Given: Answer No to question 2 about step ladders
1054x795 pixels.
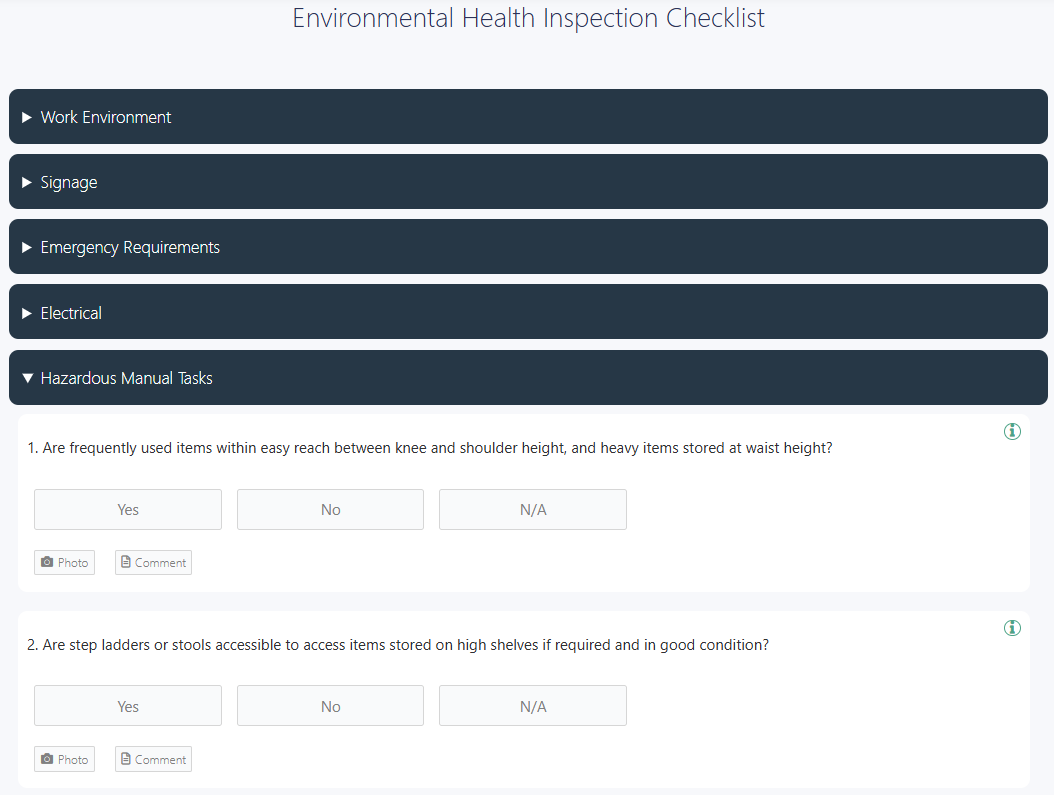Looking at the screenshot, I should [x=330, y=706].
